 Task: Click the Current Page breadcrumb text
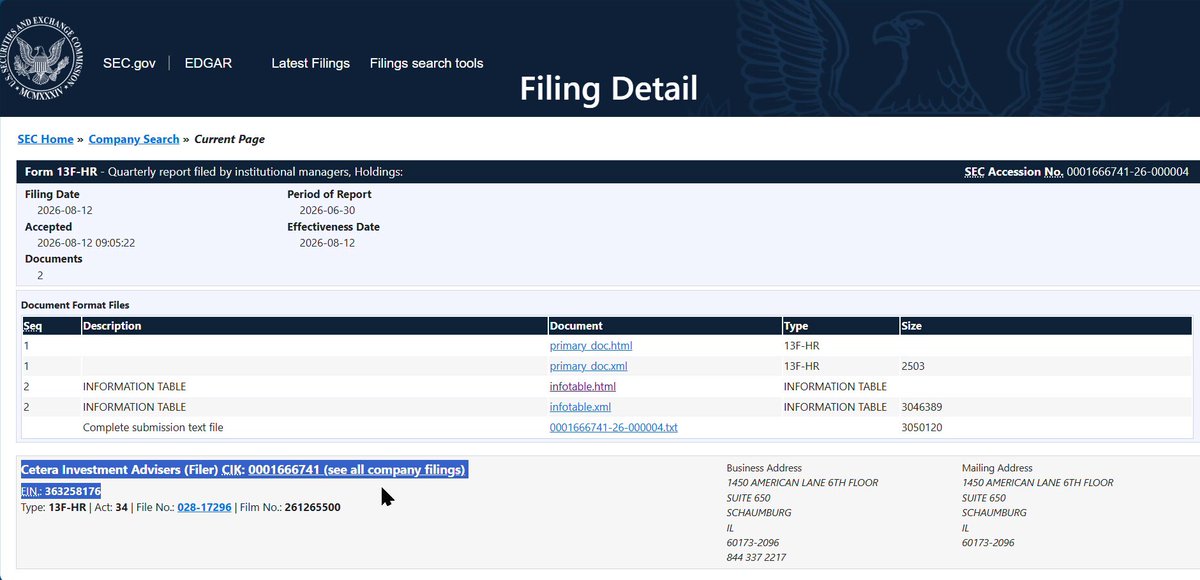(x=229, y=139)
